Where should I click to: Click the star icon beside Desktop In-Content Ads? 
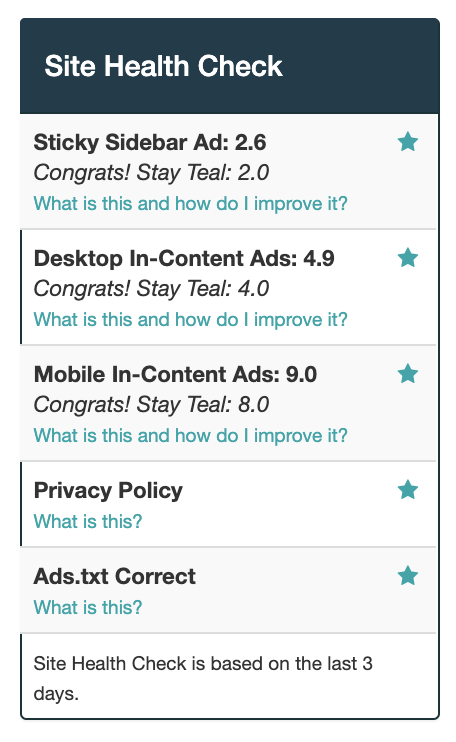(407, 258)
